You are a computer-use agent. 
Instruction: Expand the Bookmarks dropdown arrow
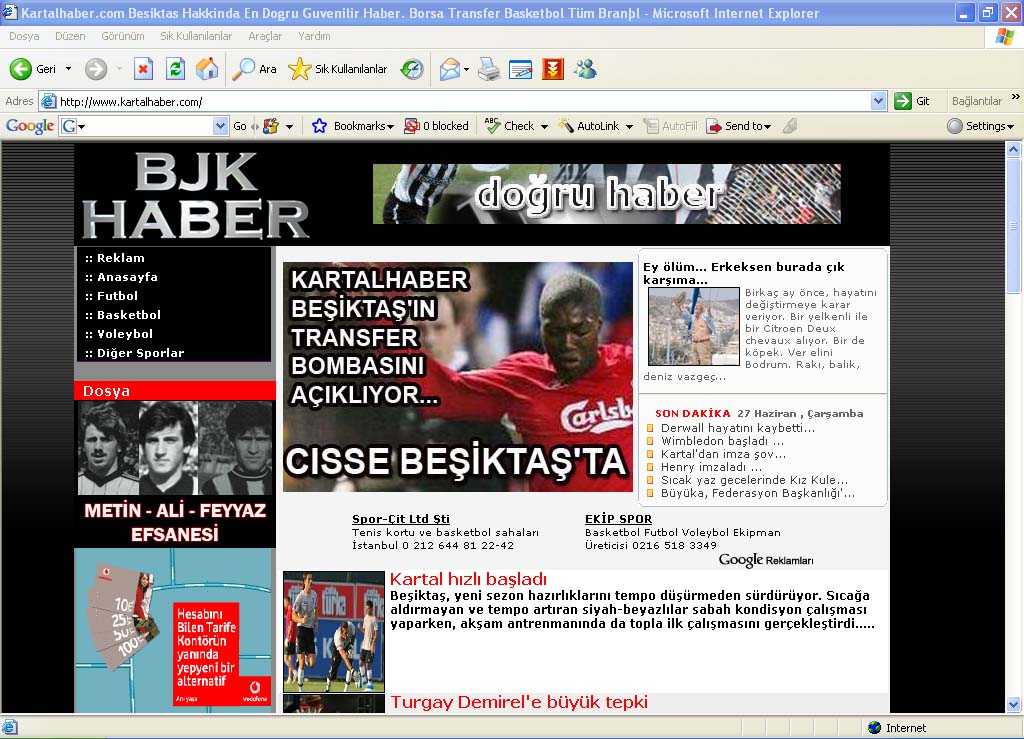click(390, 127)
